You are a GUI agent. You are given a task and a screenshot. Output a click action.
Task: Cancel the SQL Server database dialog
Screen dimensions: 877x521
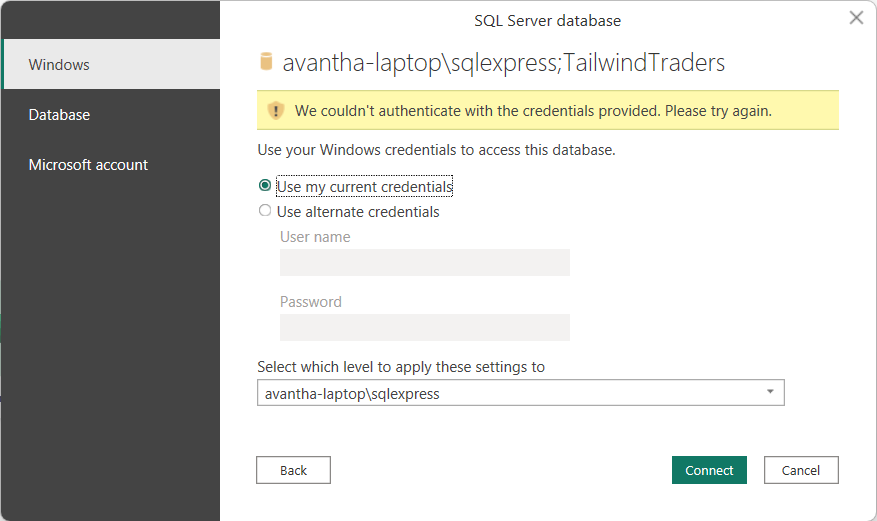[x=801, y=470]
